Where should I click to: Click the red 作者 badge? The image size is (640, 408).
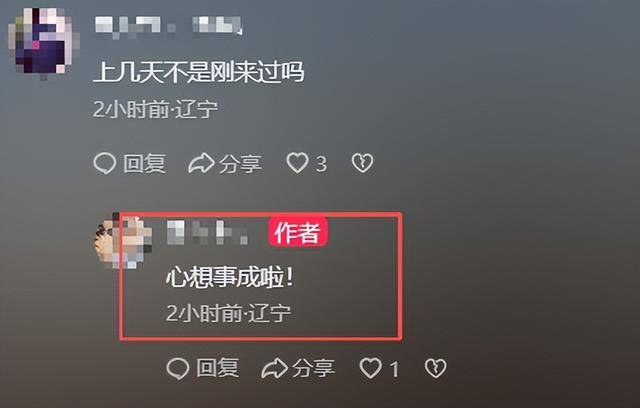click(x=298, y=233)
